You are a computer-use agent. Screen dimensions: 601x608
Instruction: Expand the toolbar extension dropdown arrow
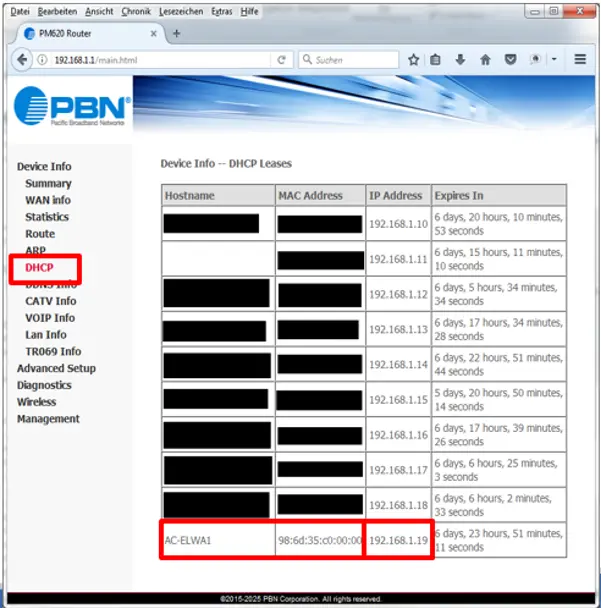[554, 59]
